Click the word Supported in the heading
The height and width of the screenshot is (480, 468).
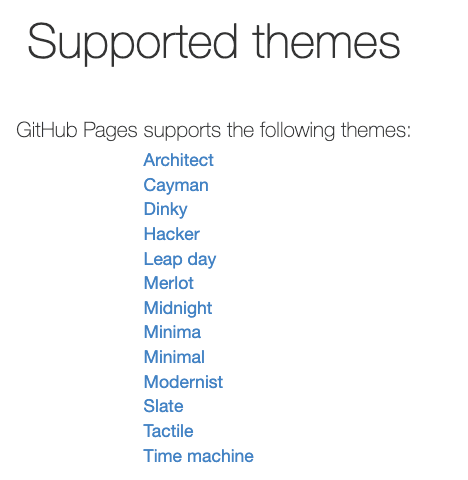pos(133,43)
